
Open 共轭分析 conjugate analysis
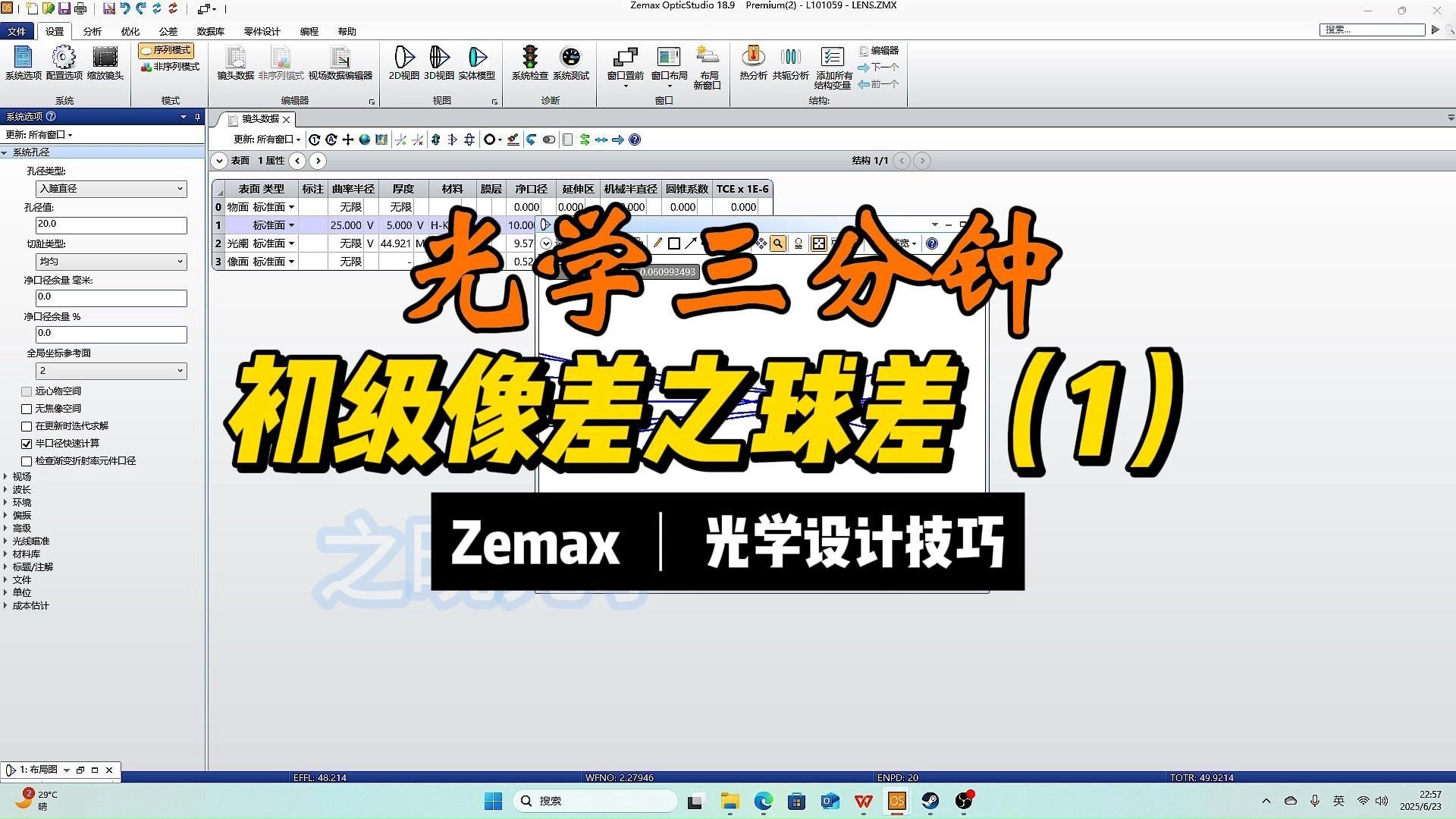[791, 64]
